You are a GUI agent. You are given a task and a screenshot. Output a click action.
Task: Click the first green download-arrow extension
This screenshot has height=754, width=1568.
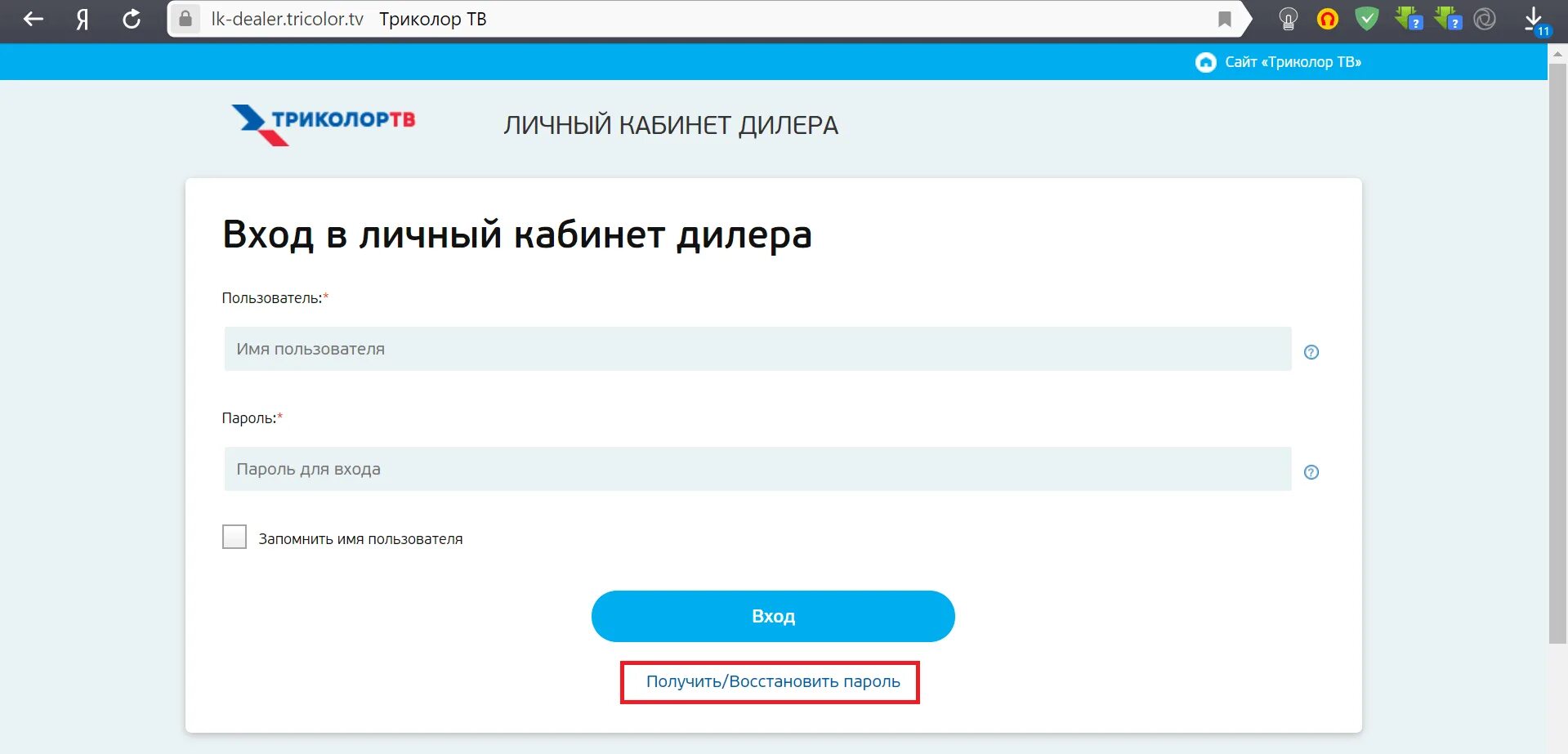(x=1408, y=18)
